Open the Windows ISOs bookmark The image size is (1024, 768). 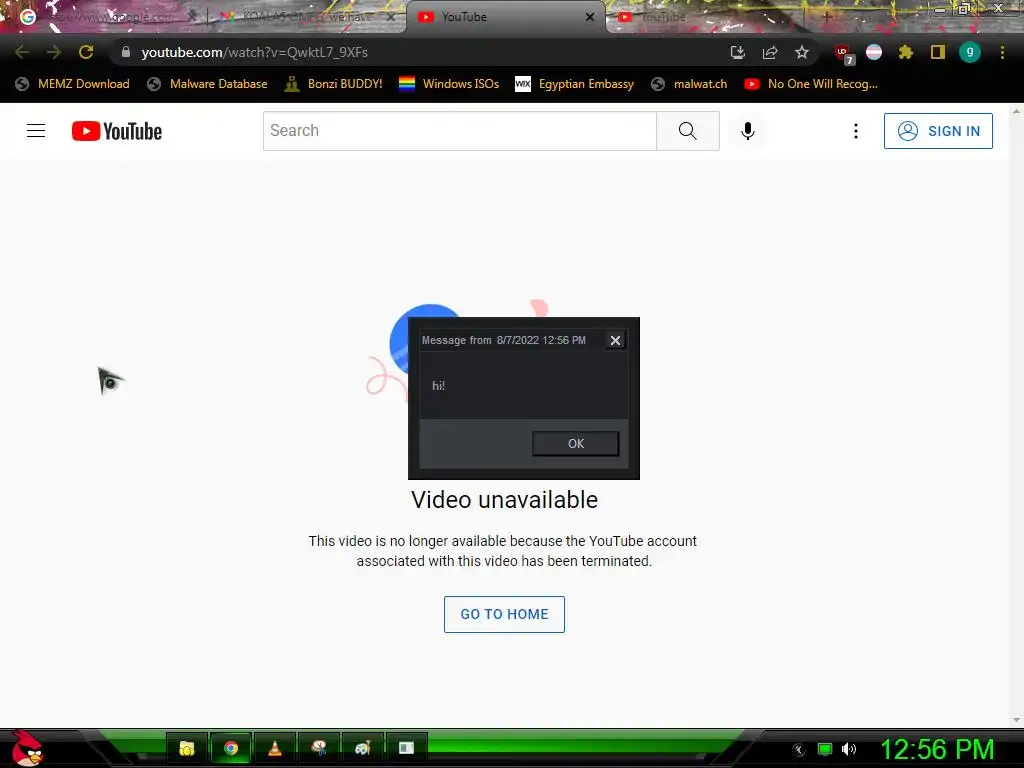[x=449, y=84]
